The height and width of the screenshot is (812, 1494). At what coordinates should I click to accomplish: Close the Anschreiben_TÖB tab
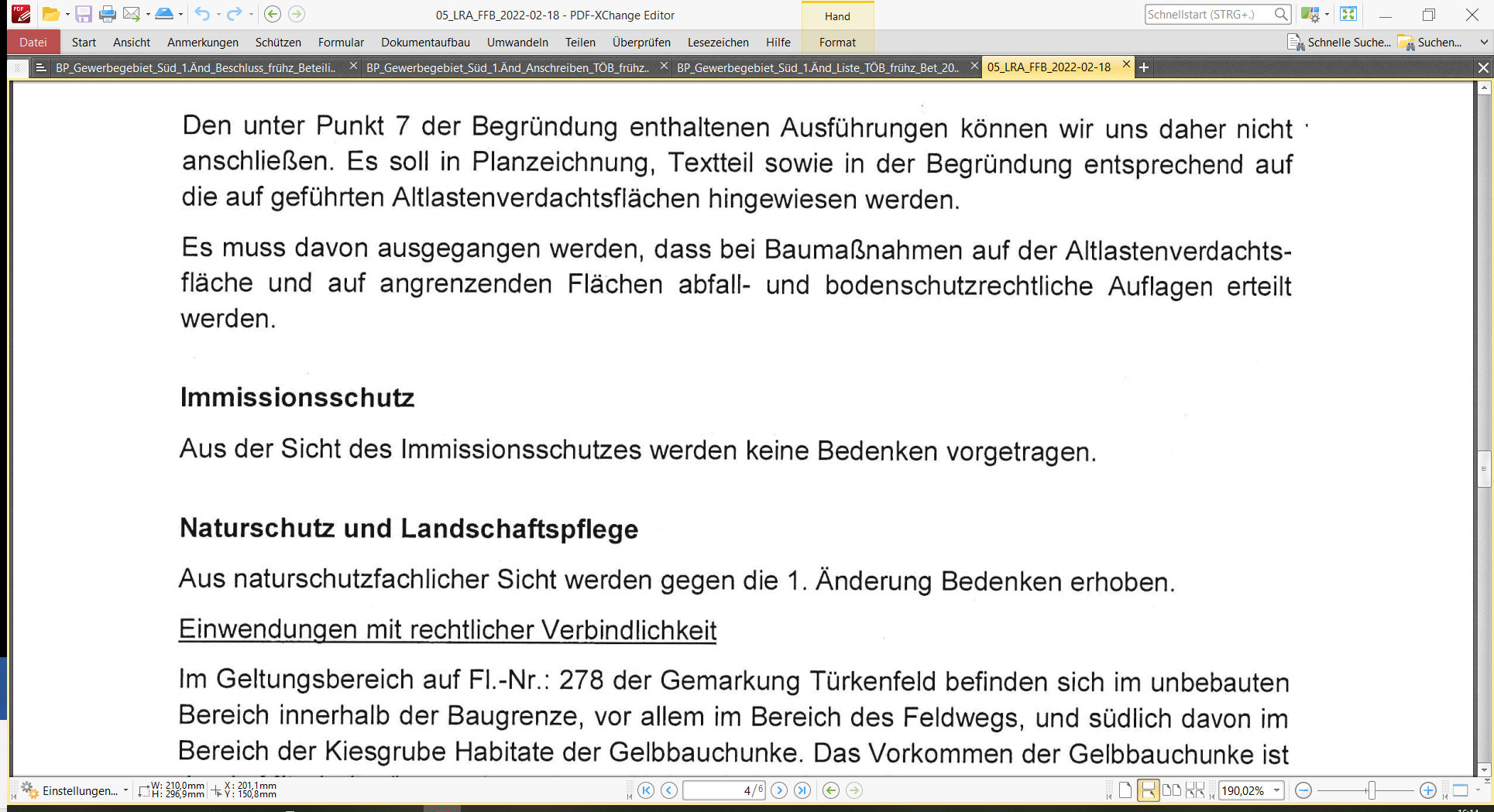664,67
